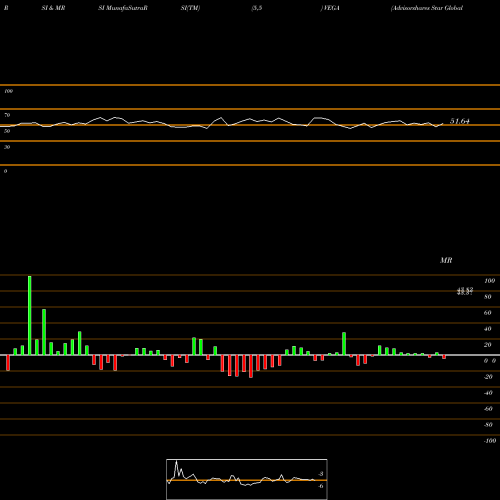The height and width of the screenshot is (500, 500).
Task: Click the RSI '30' axis label
Action: point(7,147)
